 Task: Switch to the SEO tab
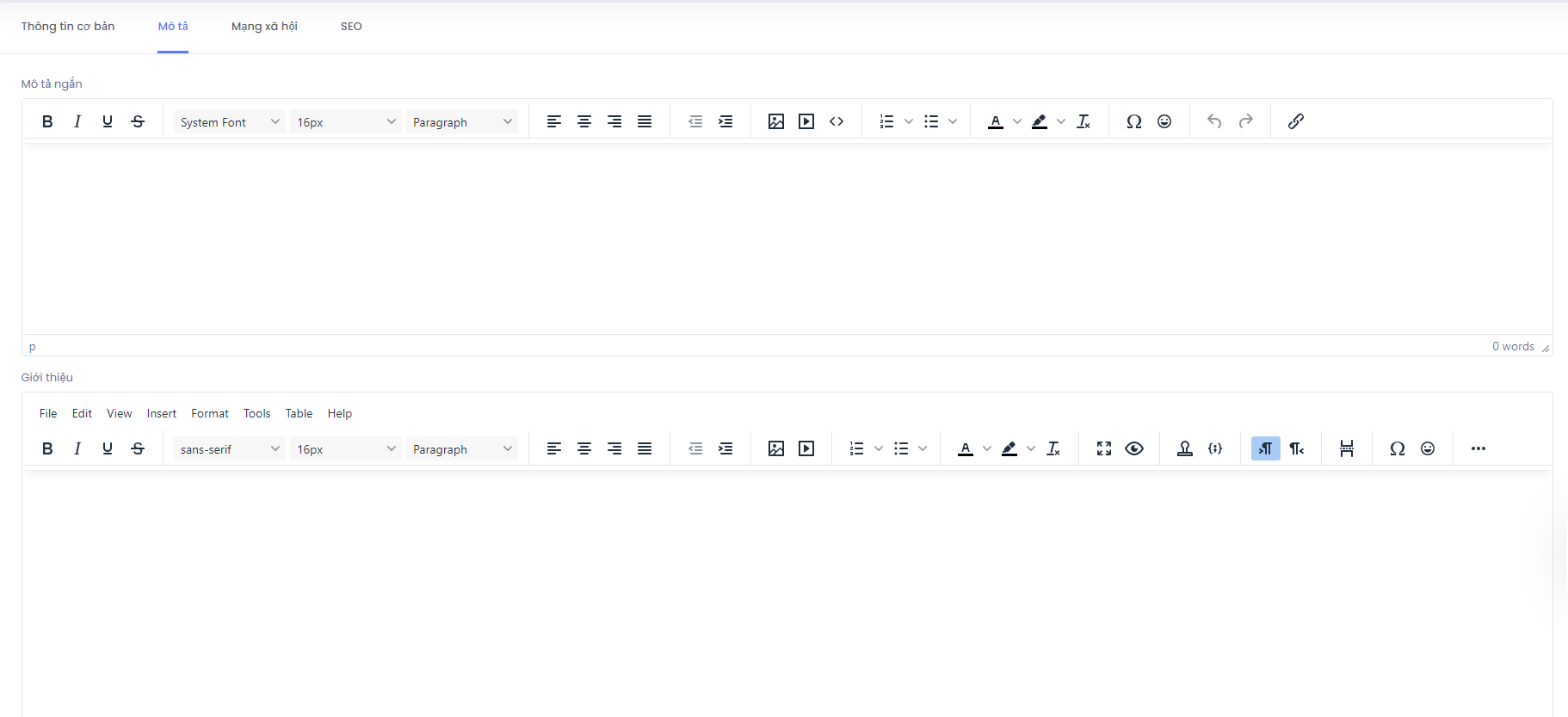(351, 27)
